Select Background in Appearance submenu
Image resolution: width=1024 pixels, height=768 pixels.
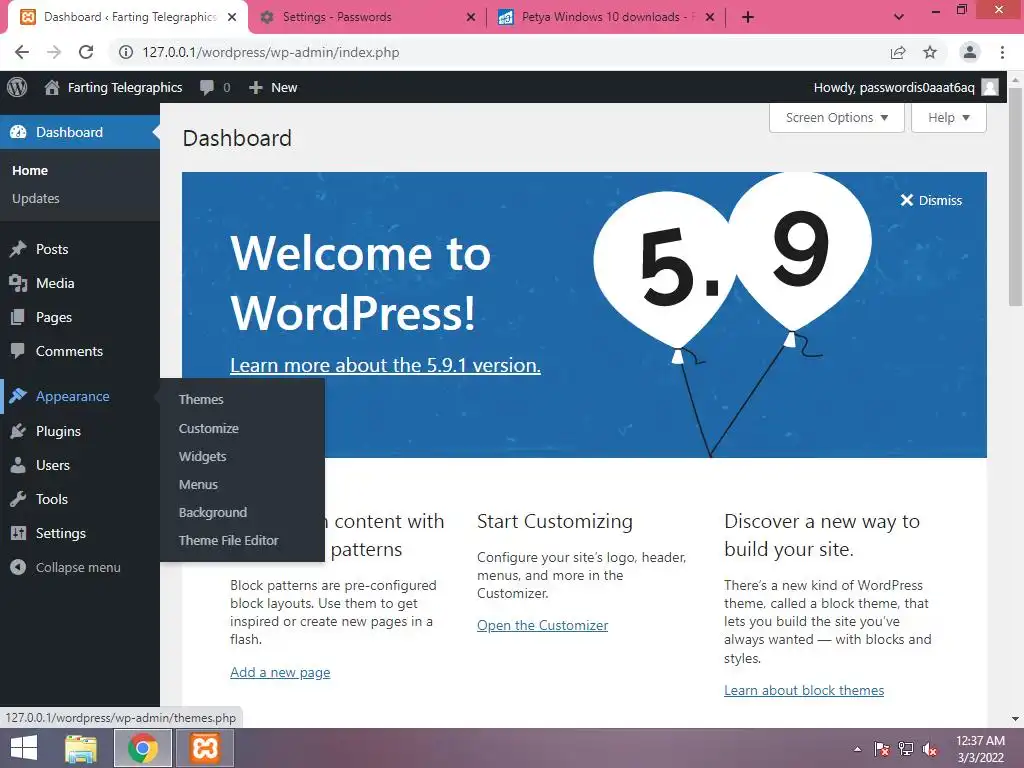pos(213,512)
